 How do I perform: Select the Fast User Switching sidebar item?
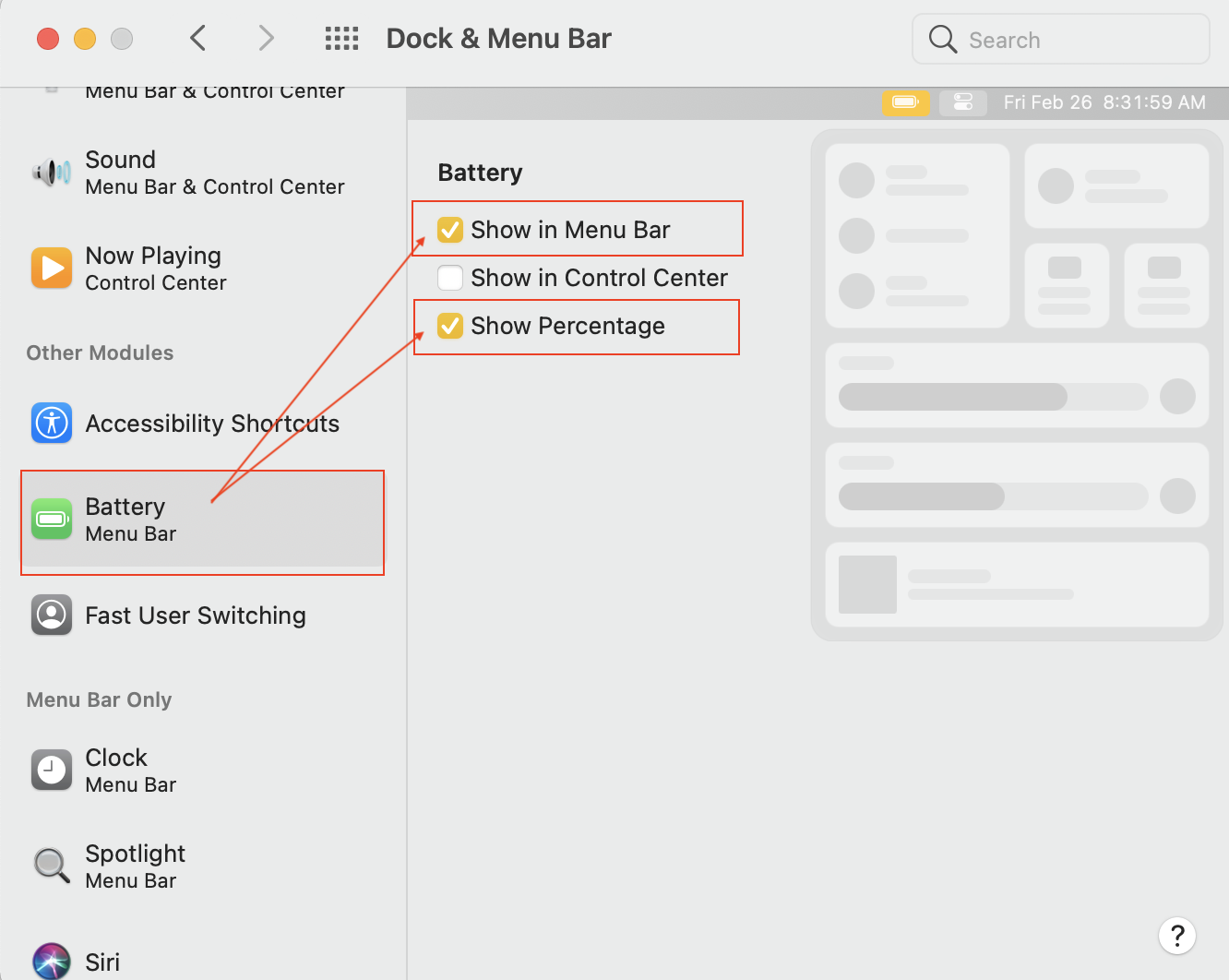coord(203,615)
